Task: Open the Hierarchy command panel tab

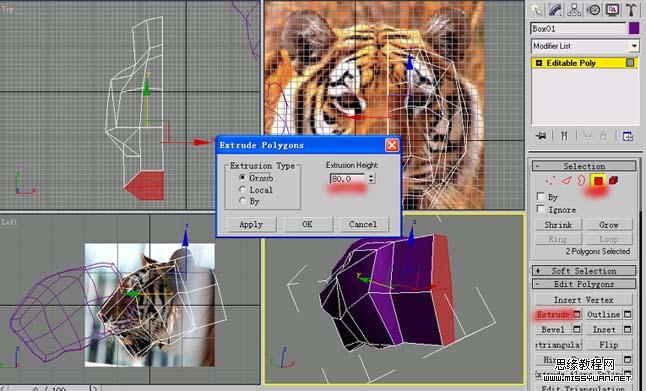Action: coord(574,9)
